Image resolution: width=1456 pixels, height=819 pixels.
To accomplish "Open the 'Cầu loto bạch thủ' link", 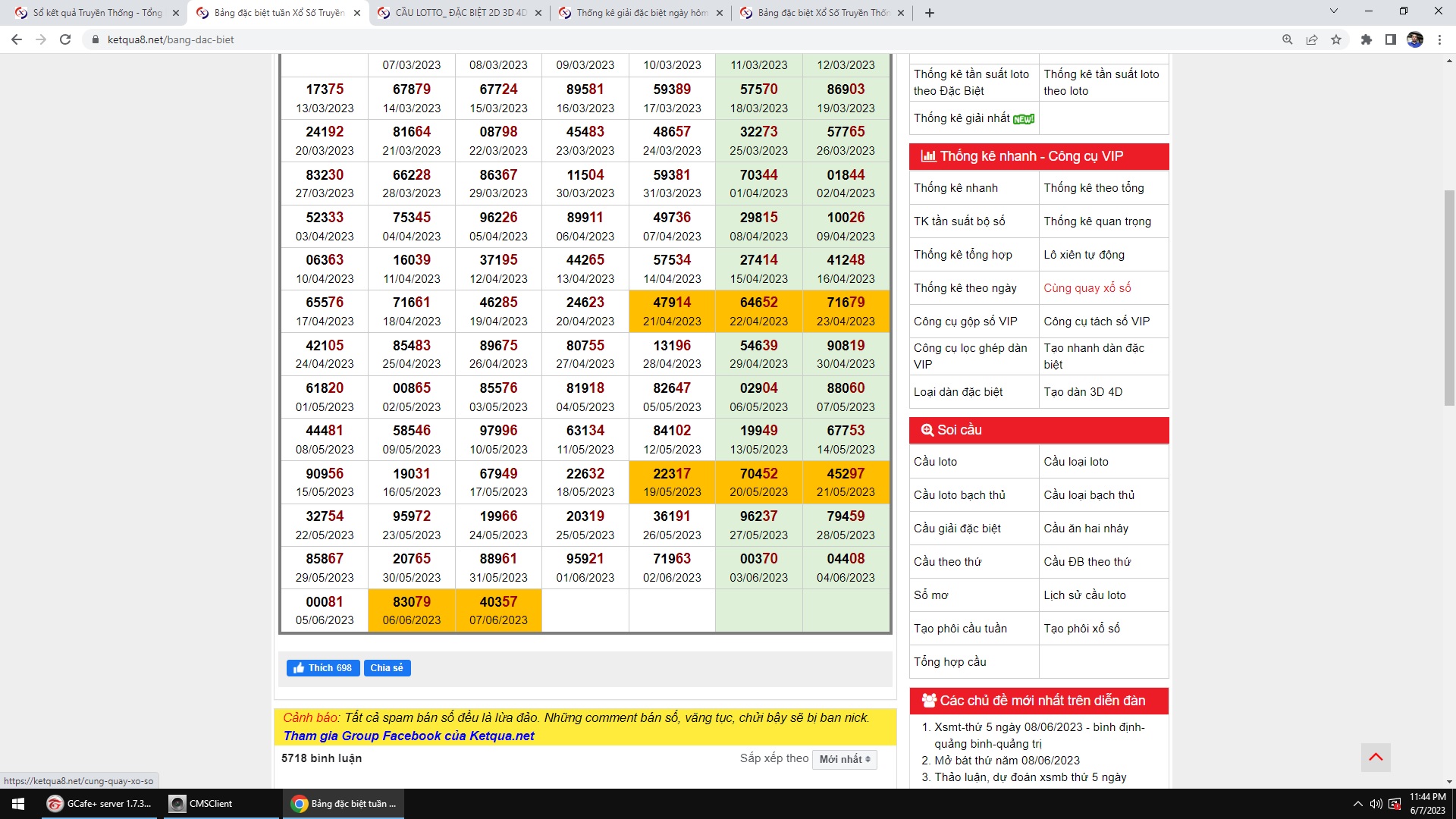I will pos(959,495).
